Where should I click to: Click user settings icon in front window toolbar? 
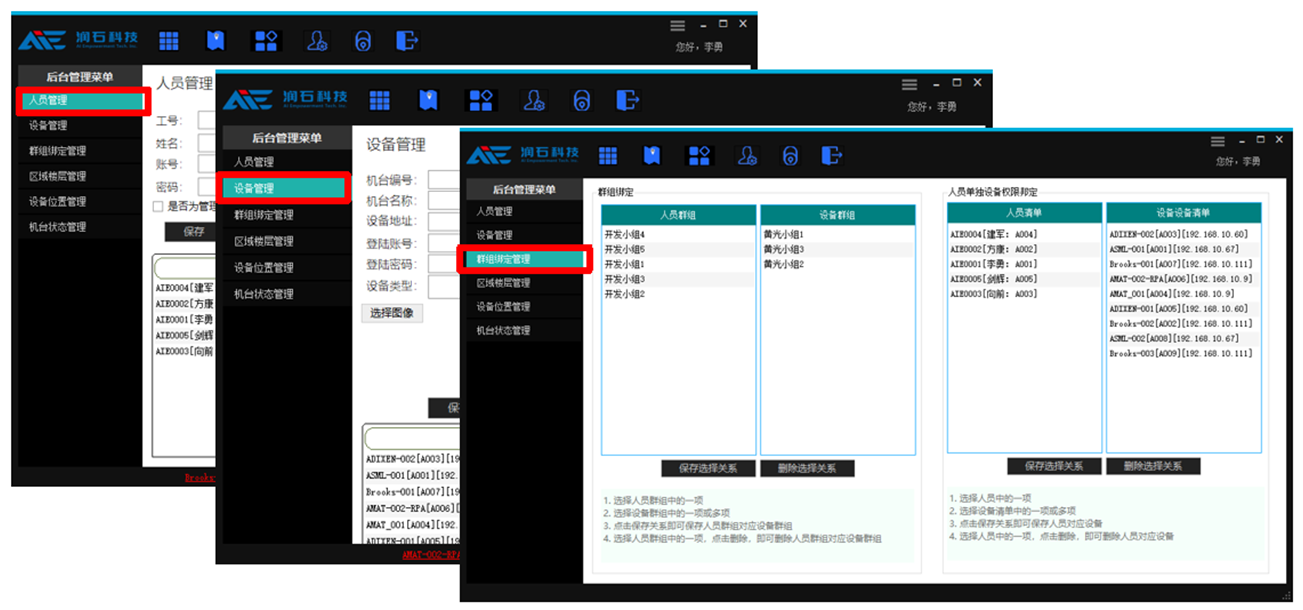[x=746, y=155]
